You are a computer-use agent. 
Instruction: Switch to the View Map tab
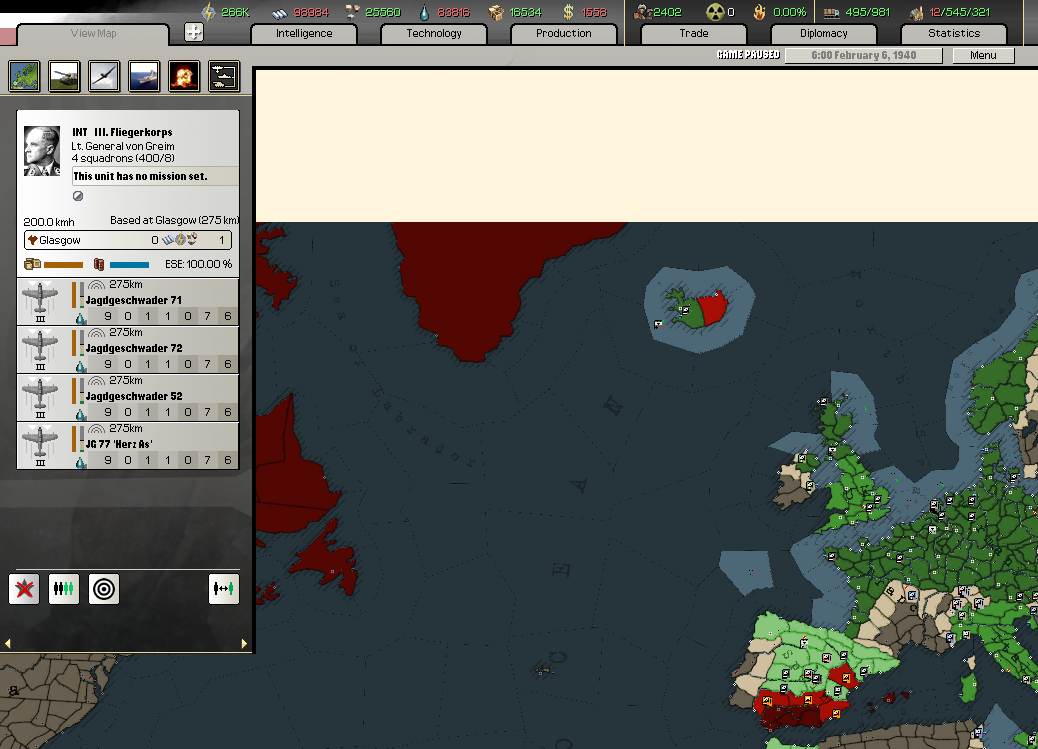pos(93,34)
